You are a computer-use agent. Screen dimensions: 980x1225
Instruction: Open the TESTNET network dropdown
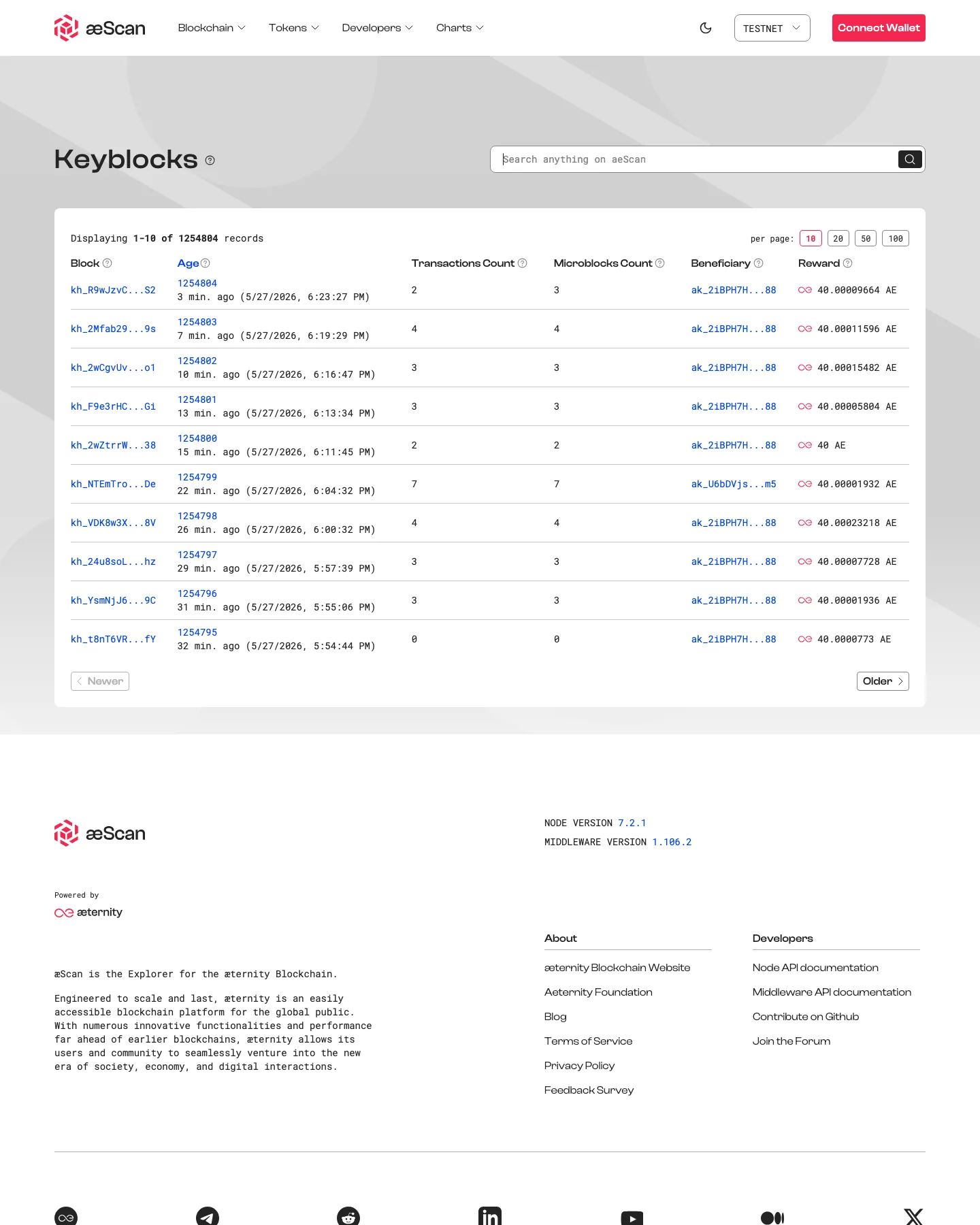click(772, 28)
